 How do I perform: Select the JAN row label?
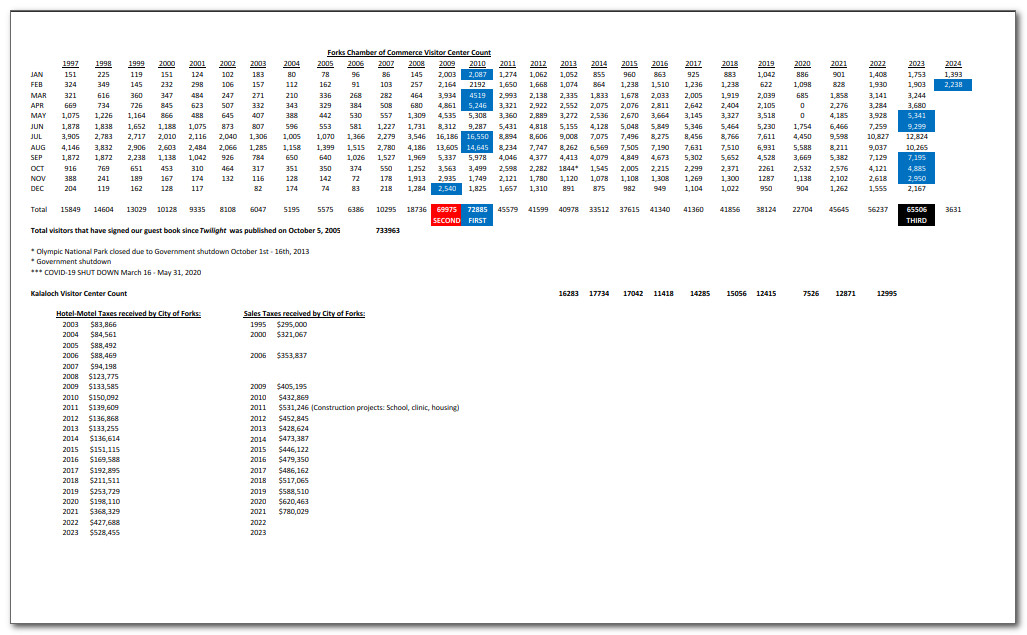[x=38, y=74]
